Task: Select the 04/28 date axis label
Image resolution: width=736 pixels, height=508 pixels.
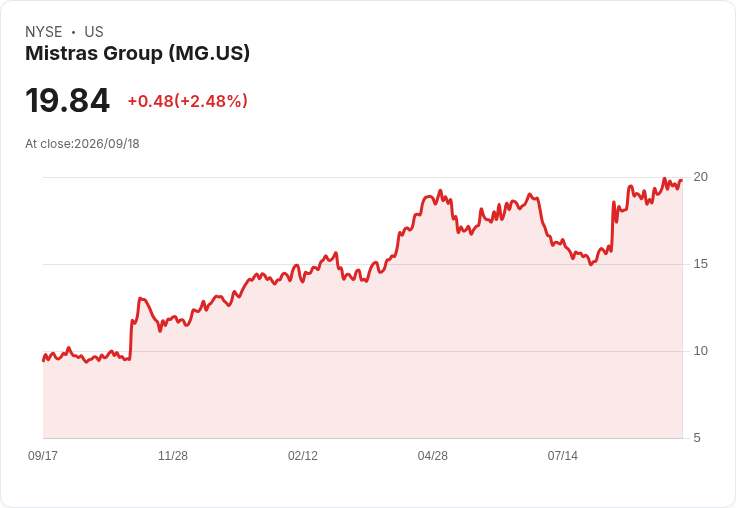Action: point(433,456)
